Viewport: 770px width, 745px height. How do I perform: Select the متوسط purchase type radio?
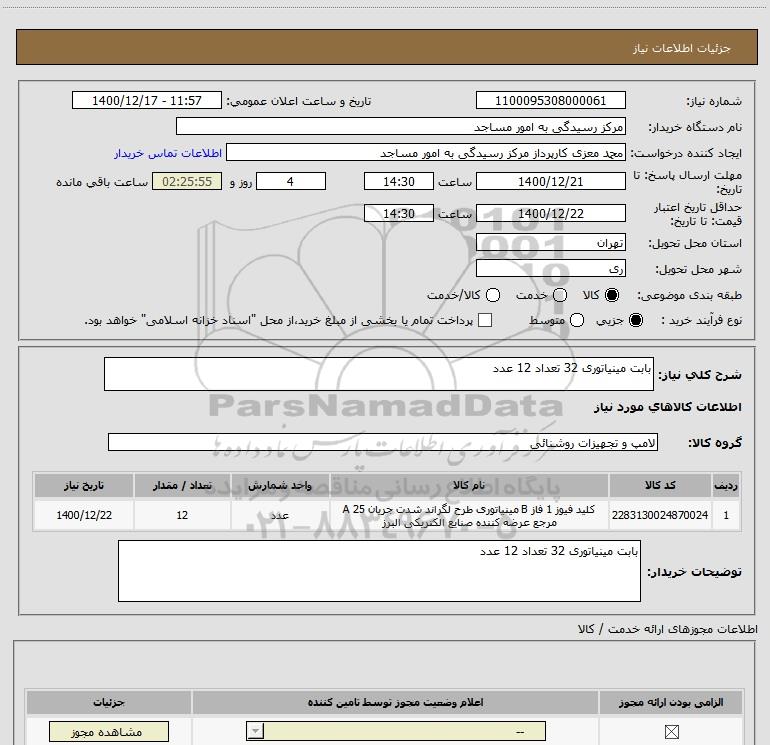click(x=577, y=320)
